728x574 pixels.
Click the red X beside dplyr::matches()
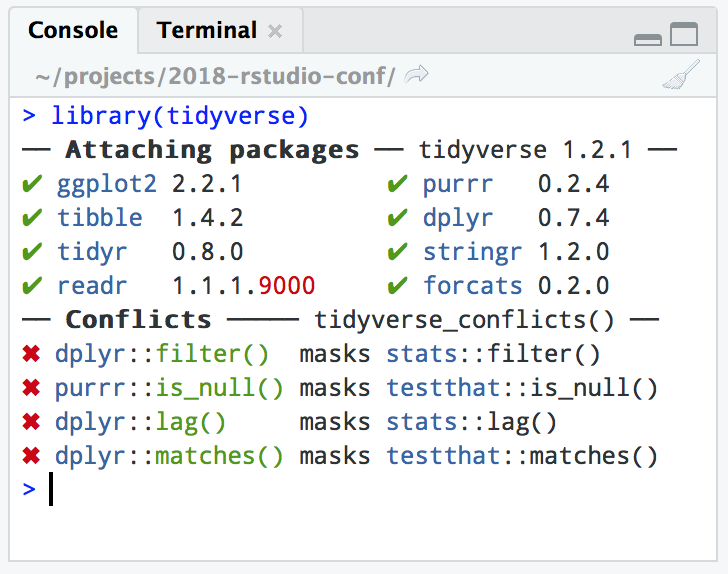coord(31,456)
